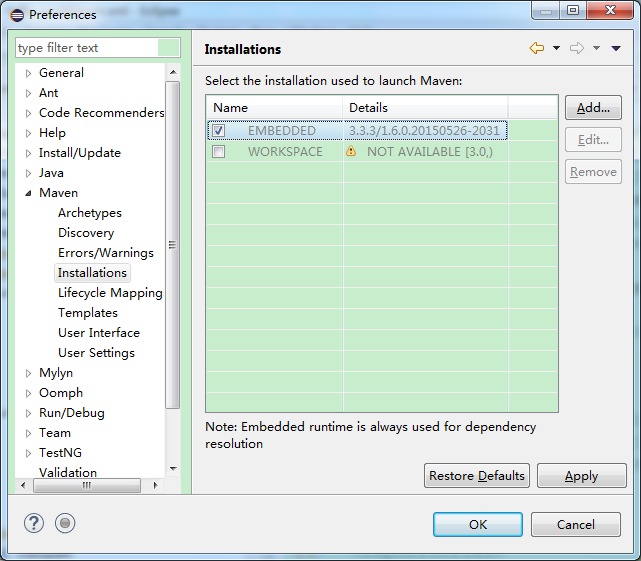This screenshot has width=641, height=561.
Task: Open User Settings under Maven
Action: pos(96,353)
